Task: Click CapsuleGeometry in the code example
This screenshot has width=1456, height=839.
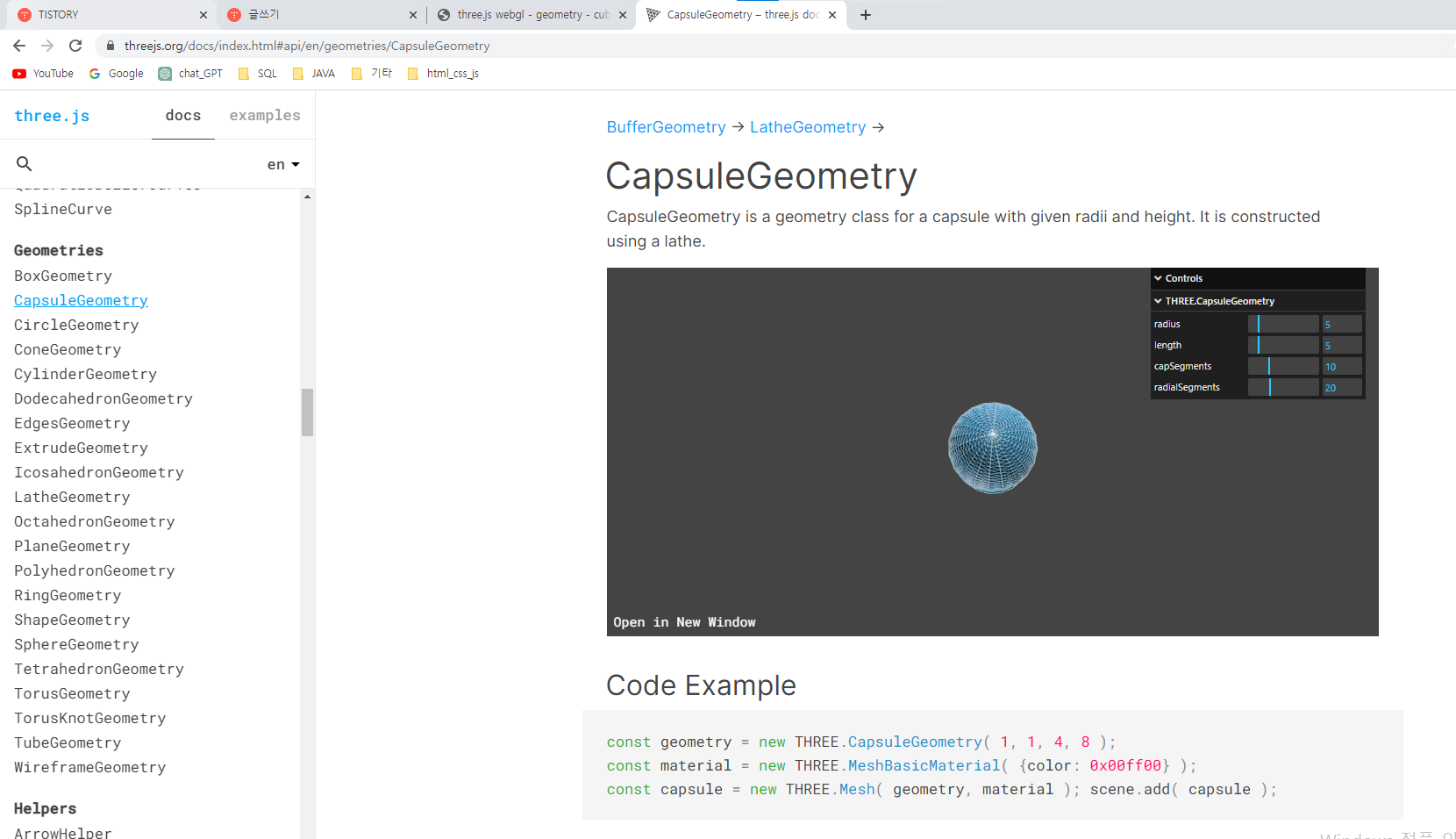Action: click(x=915, y=742)
